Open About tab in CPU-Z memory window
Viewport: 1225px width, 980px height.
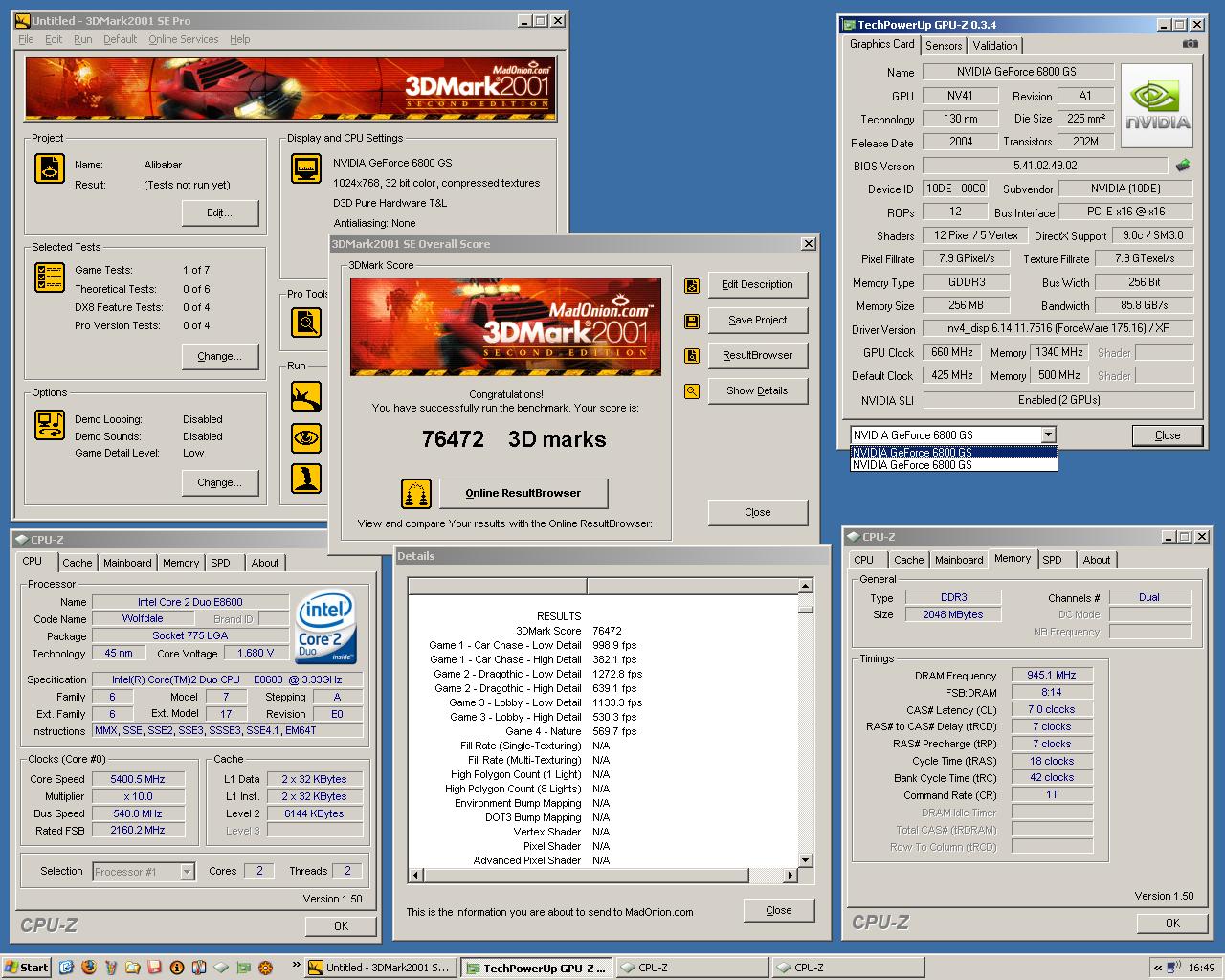point(1097,561)
